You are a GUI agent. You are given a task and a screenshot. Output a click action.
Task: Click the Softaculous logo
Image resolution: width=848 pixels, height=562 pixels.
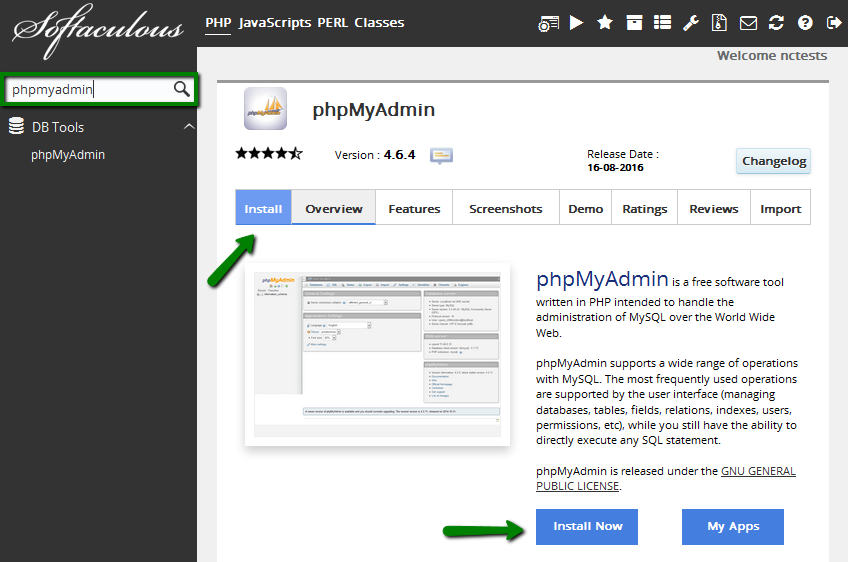pyautogui.click(x=98, y=30)
